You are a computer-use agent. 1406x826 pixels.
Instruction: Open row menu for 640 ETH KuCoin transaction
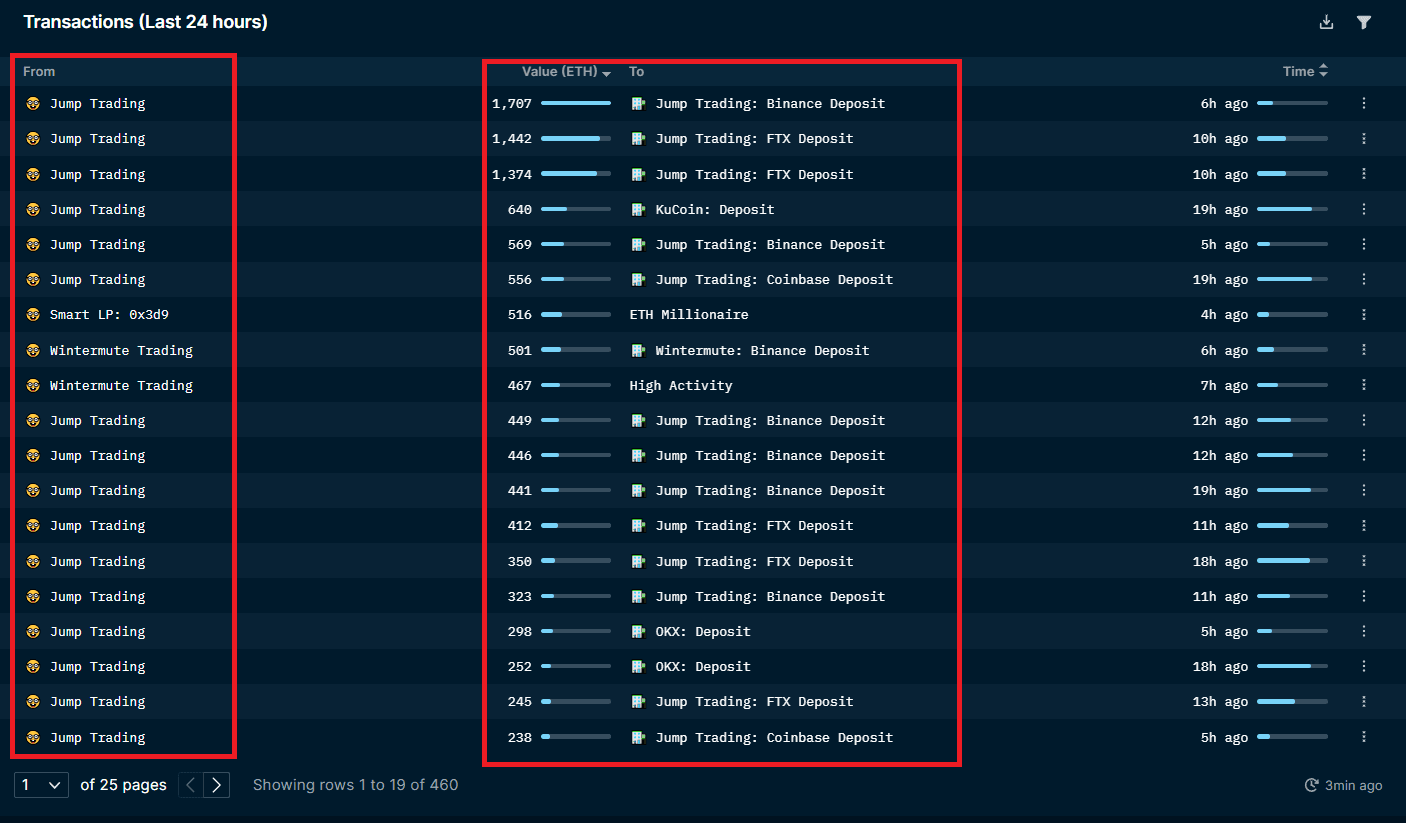pyautogui.click(x=1364, y=209)
